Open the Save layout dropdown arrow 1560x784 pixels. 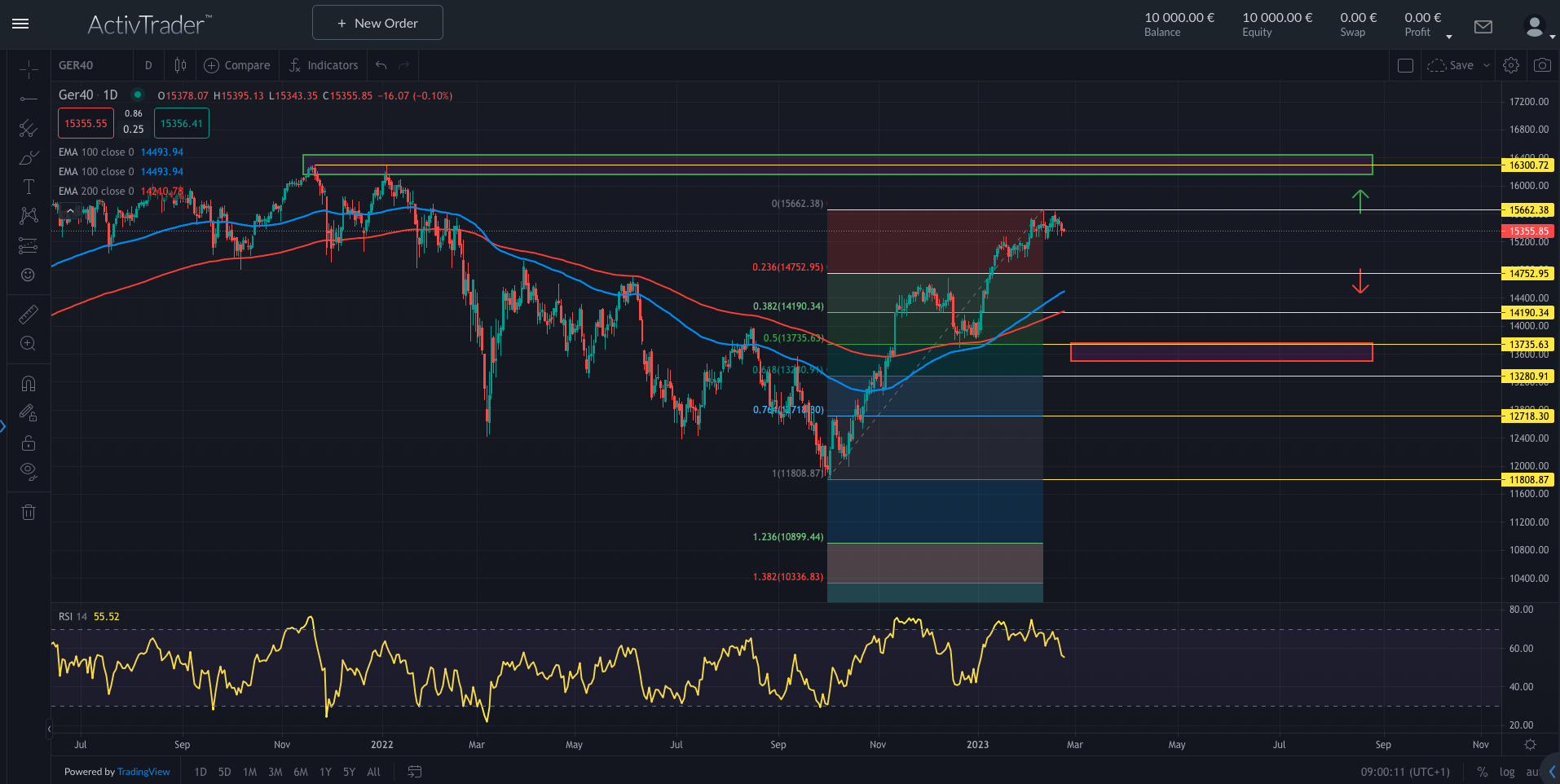[x=1487, y=65]
